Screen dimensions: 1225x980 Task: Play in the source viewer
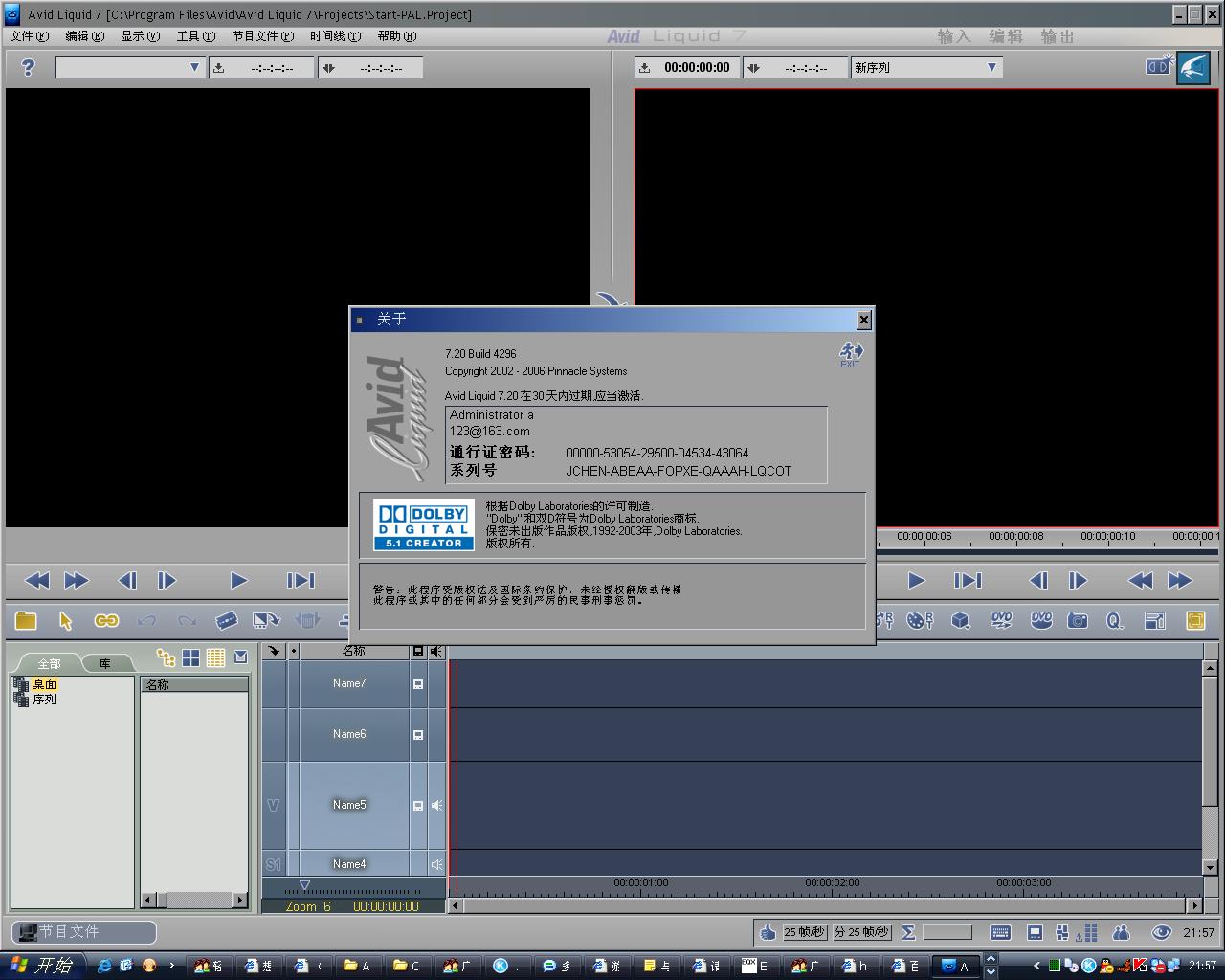click(238, 580)
